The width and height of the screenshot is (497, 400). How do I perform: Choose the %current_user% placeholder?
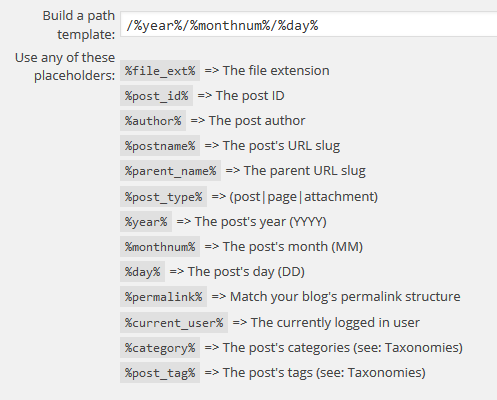tap(174, 323)
